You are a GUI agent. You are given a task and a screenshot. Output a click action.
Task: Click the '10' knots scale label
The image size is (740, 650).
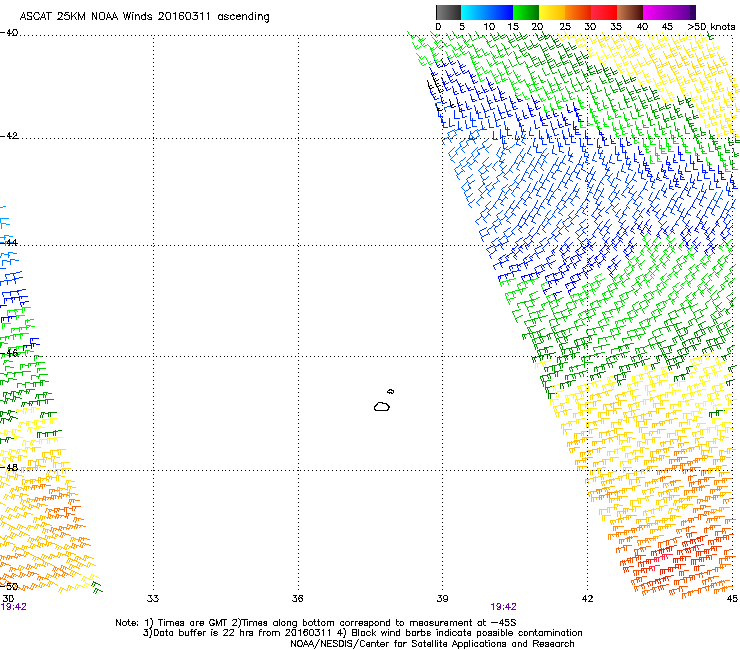(489, 27)
